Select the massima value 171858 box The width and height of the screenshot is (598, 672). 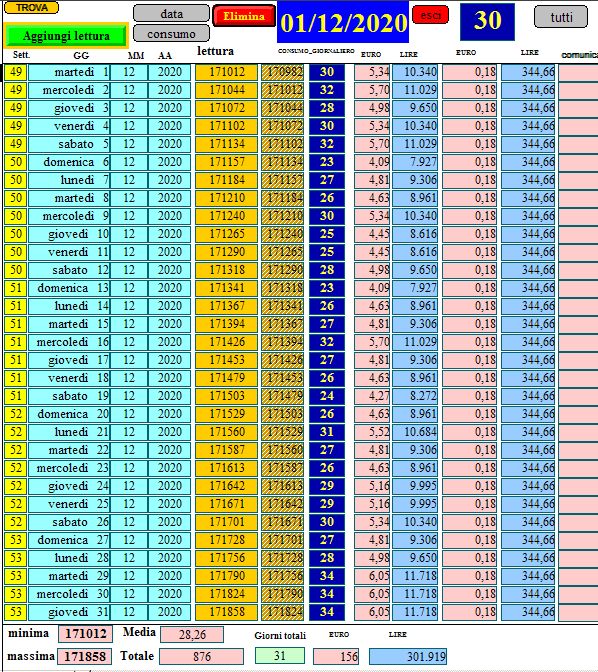coord(85,656)
